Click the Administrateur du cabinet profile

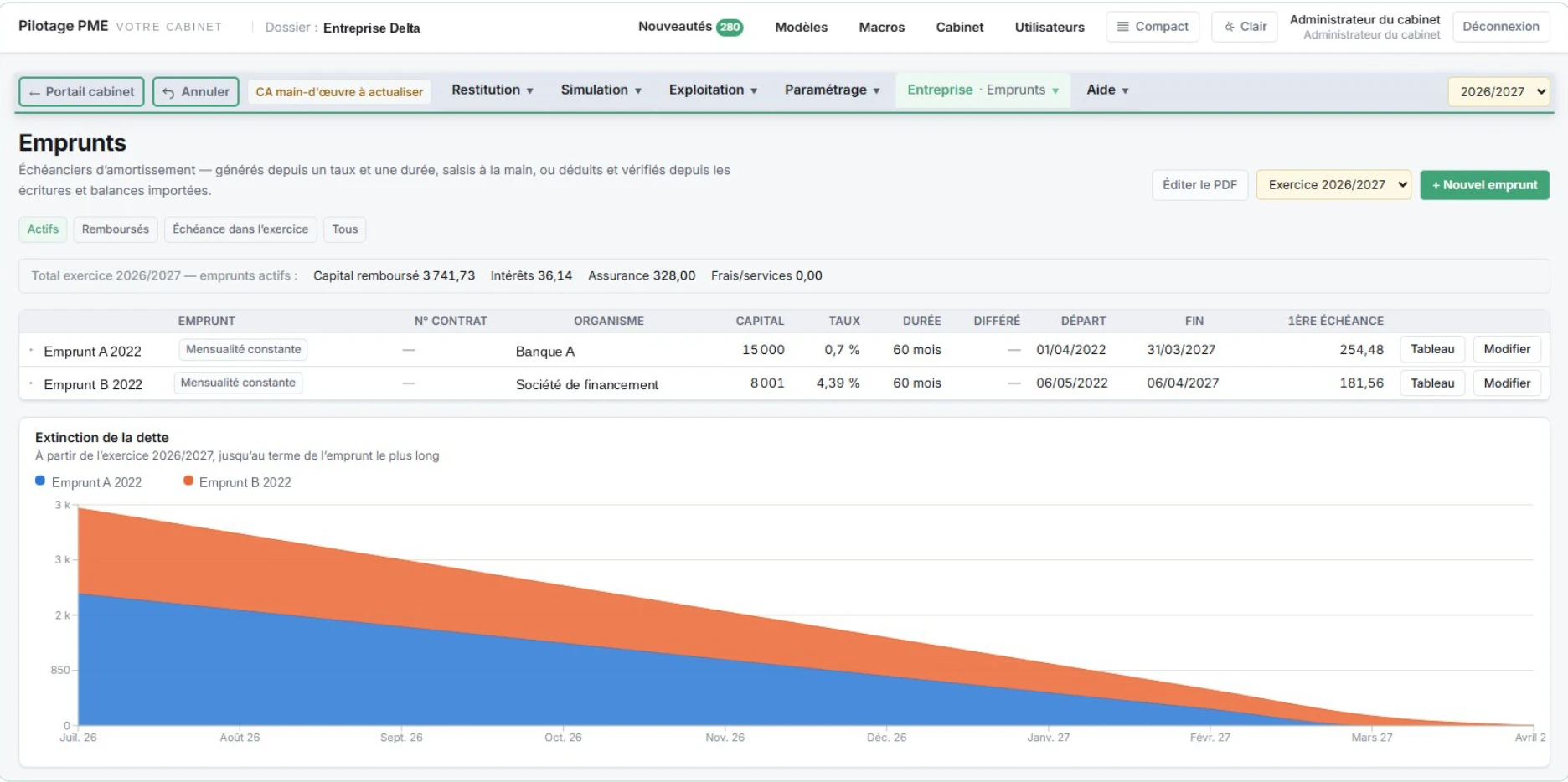pyautogui.click(x=1364, y=27)
